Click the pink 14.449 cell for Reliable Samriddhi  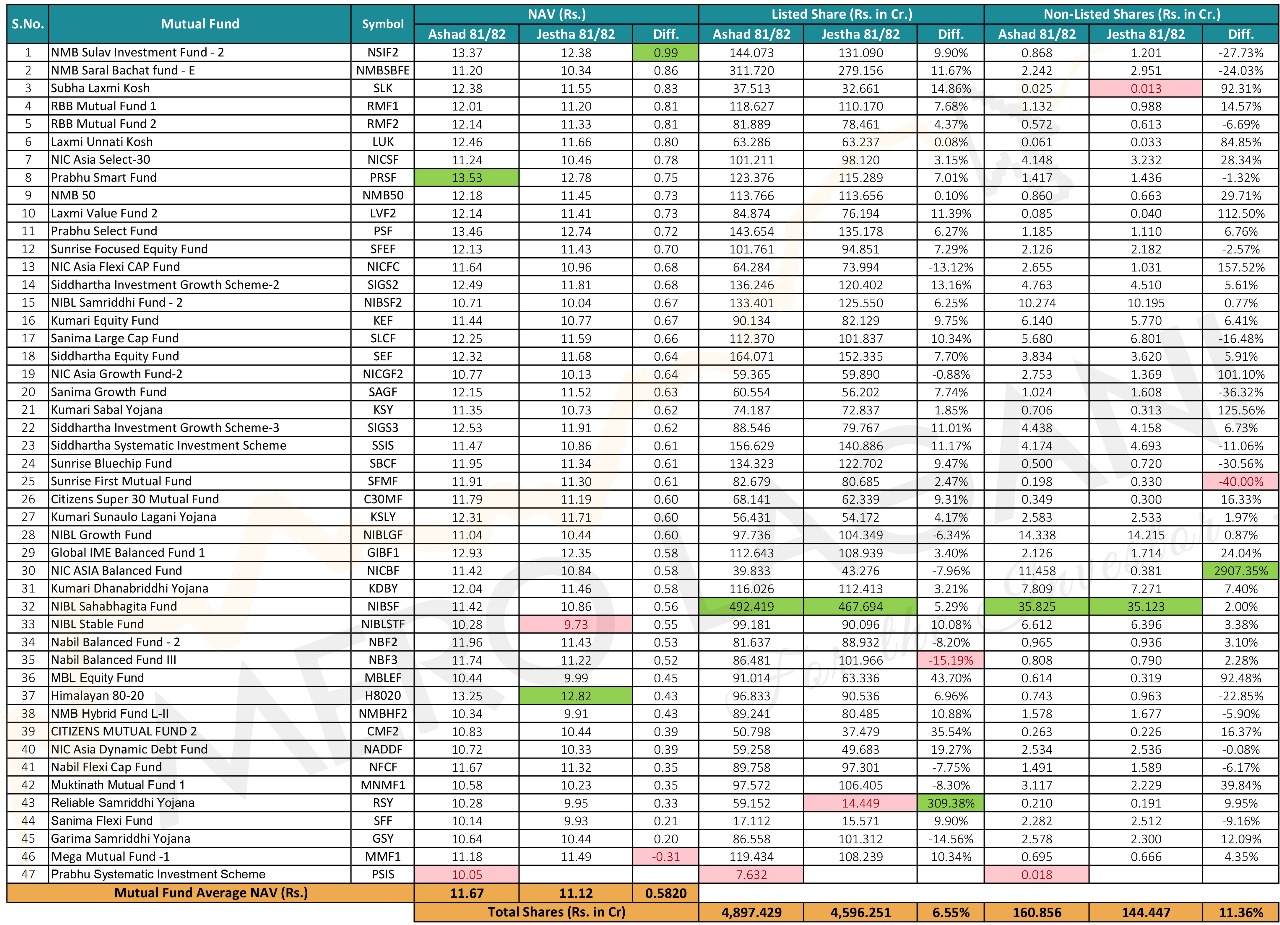click(x=861, y=803)
